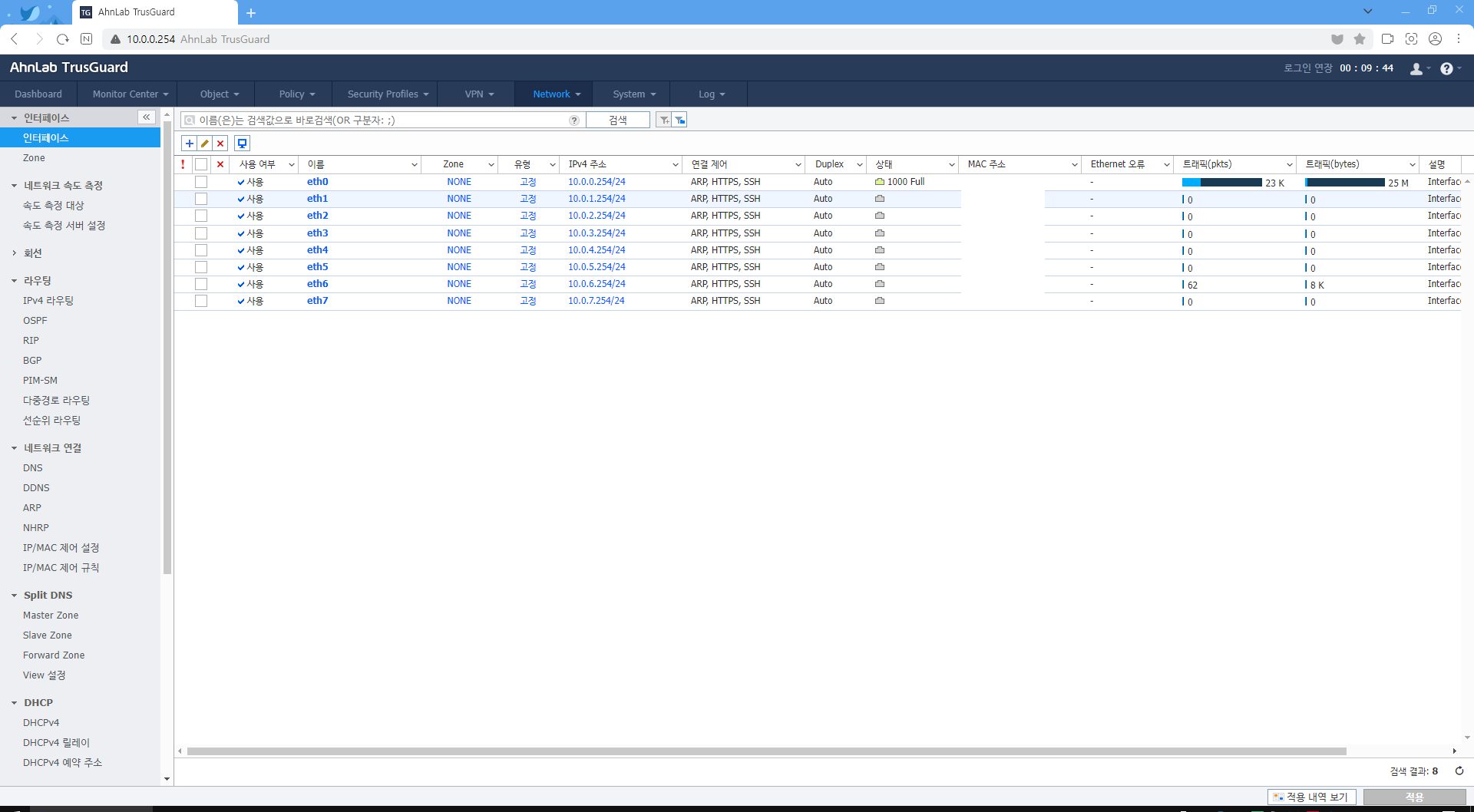
Task: Select OSPF in the sidebar
Action: 35,321
